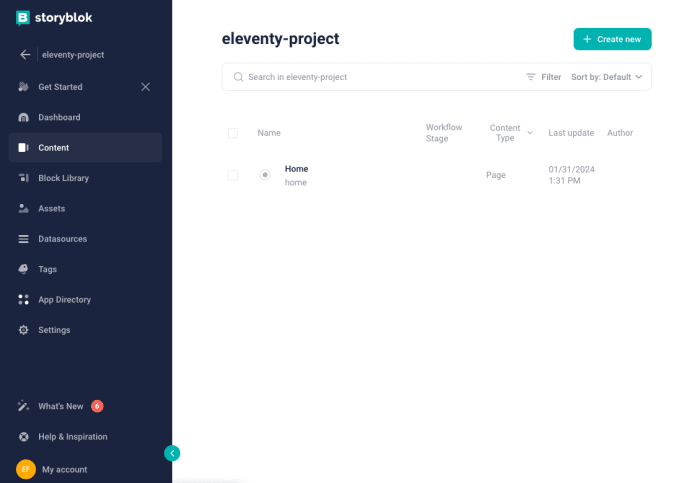Click the Workflow Stage column header
Image resolution: width=700 pixels, height=483 pixels.
pos(444,133)
